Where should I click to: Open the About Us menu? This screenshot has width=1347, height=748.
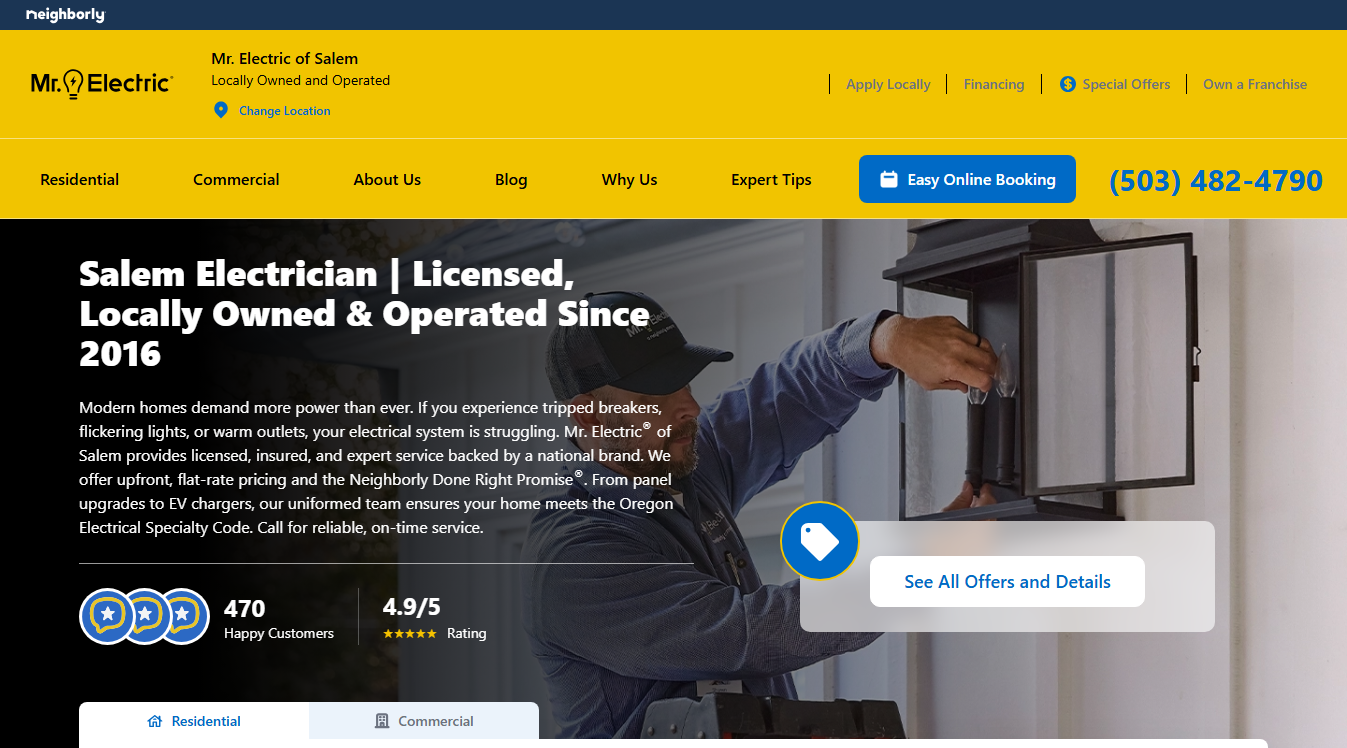pos(387,180)
